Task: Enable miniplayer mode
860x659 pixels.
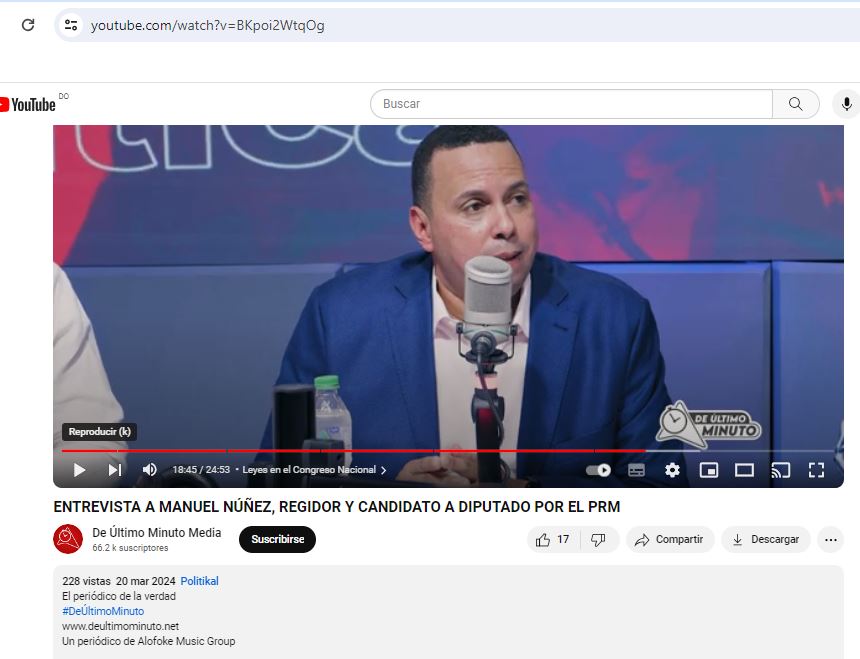Action: click(x=709, y=470)
